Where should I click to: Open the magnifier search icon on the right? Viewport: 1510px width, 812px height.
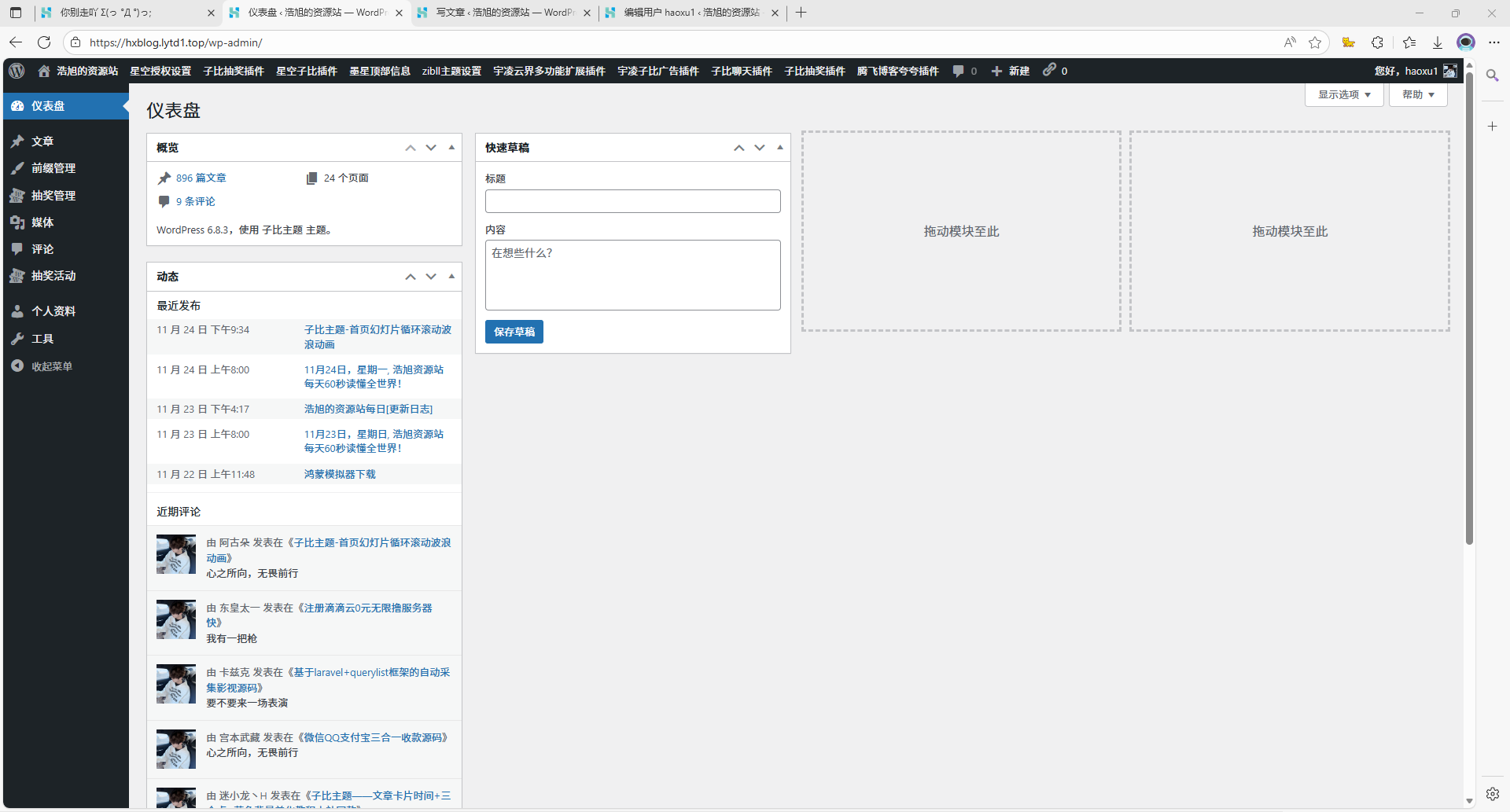1492,75
